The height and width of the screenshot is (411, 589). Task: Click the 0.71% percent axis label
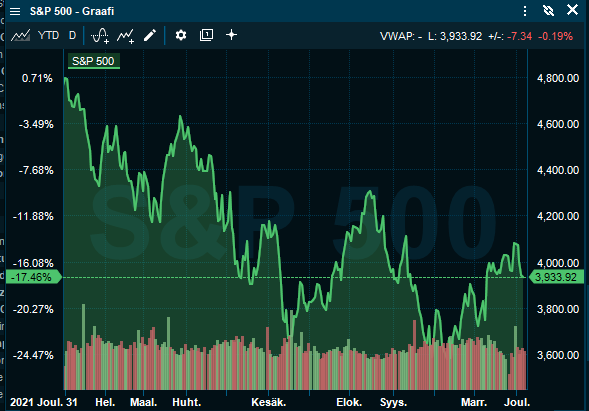37,78
